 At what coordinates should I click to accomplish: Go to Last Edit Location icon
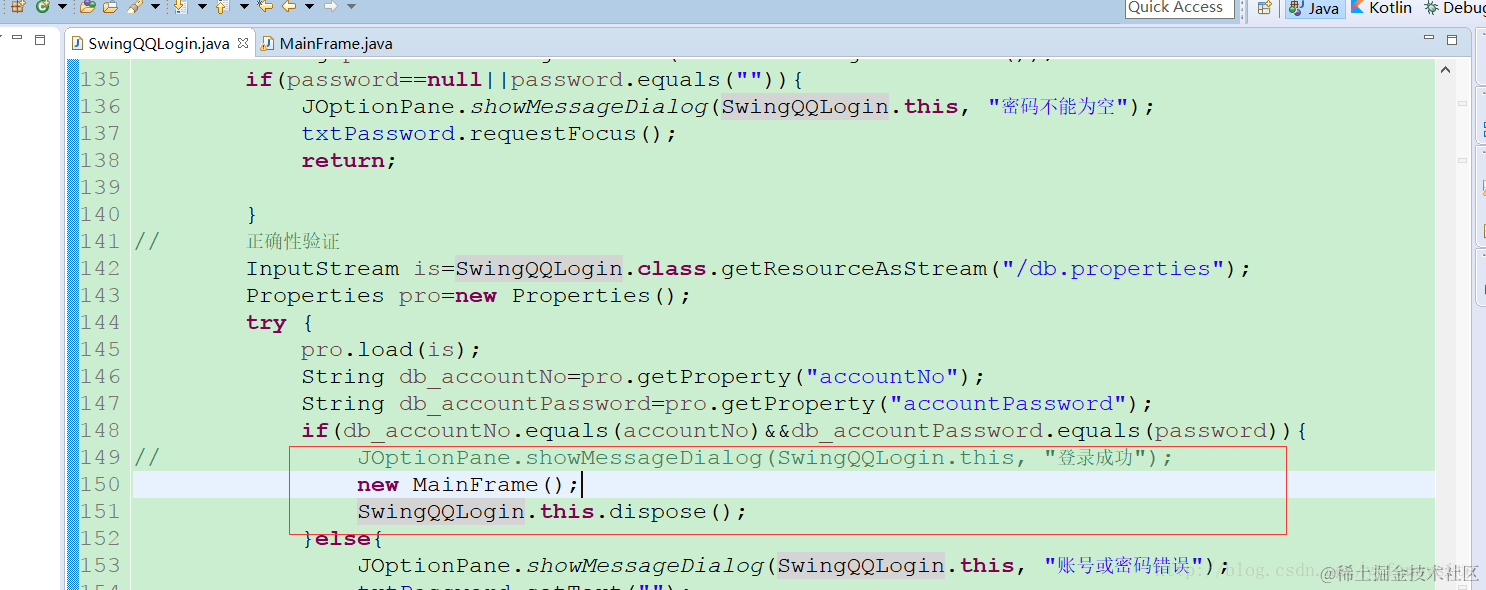(x=265, y=6)
